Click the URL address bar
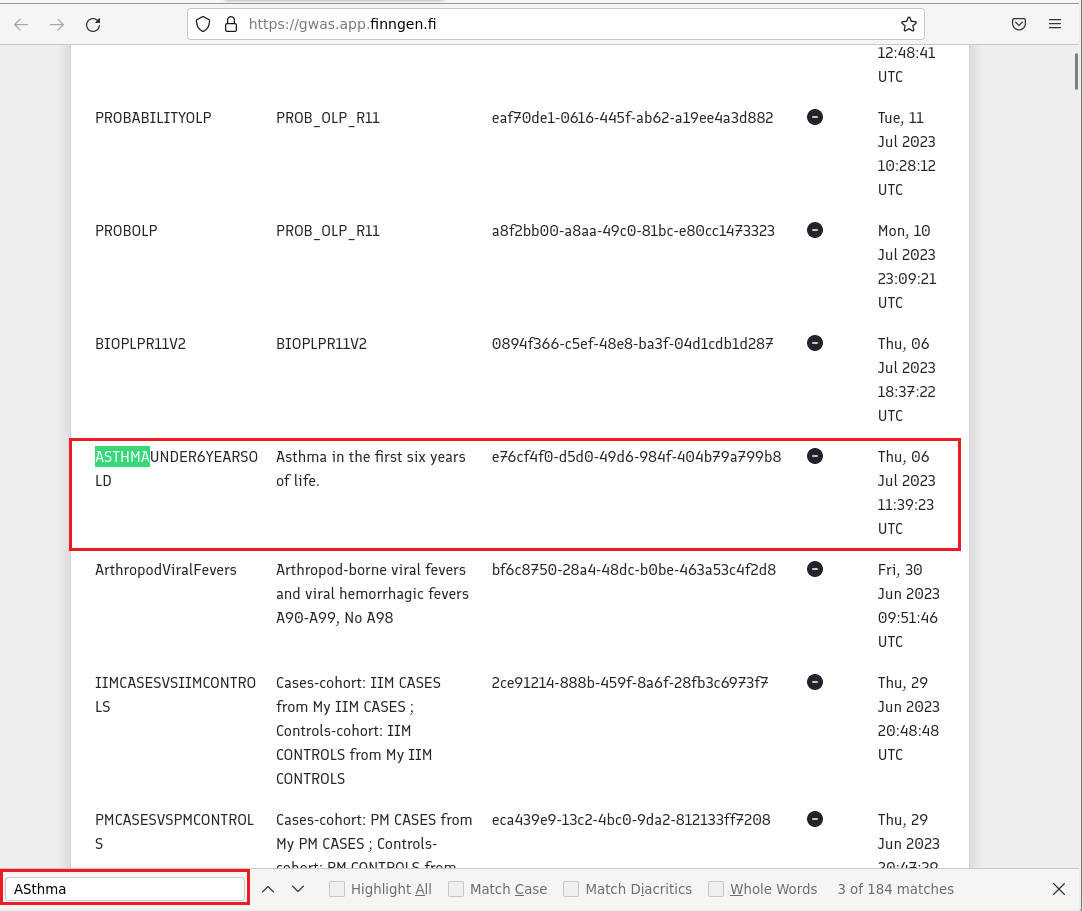Viewport: 1083px width, 911px height. click(x=560, y=24)
